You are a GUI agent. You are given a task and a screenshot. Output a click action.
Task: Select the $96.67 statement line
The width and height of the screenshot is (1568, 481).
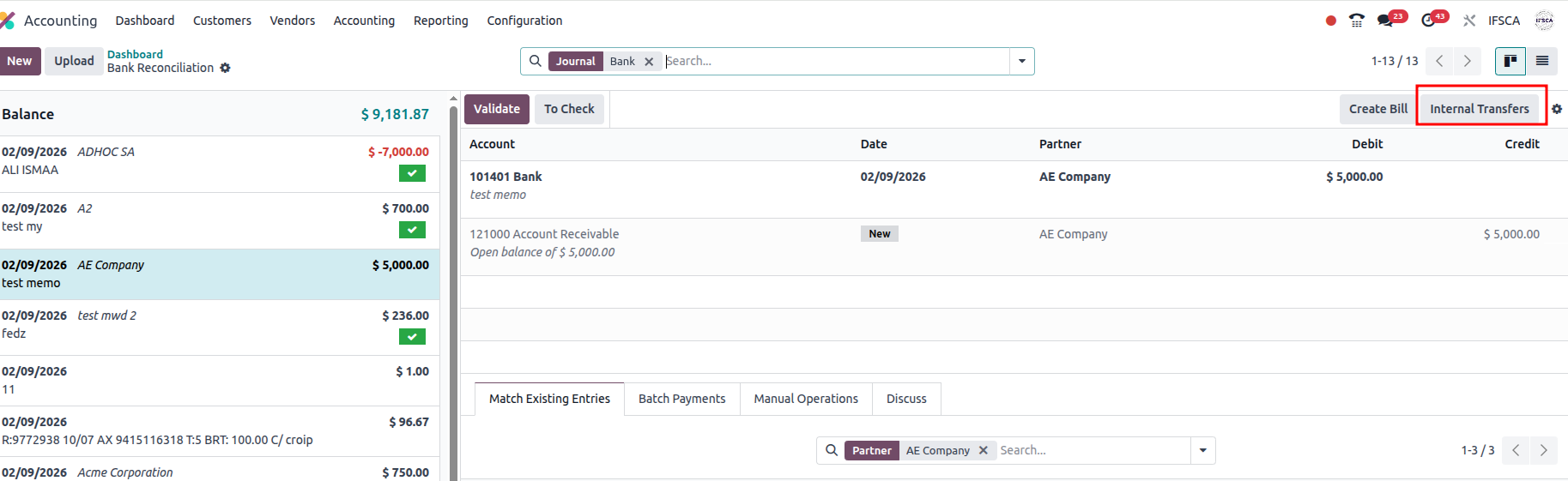(220, 431)
